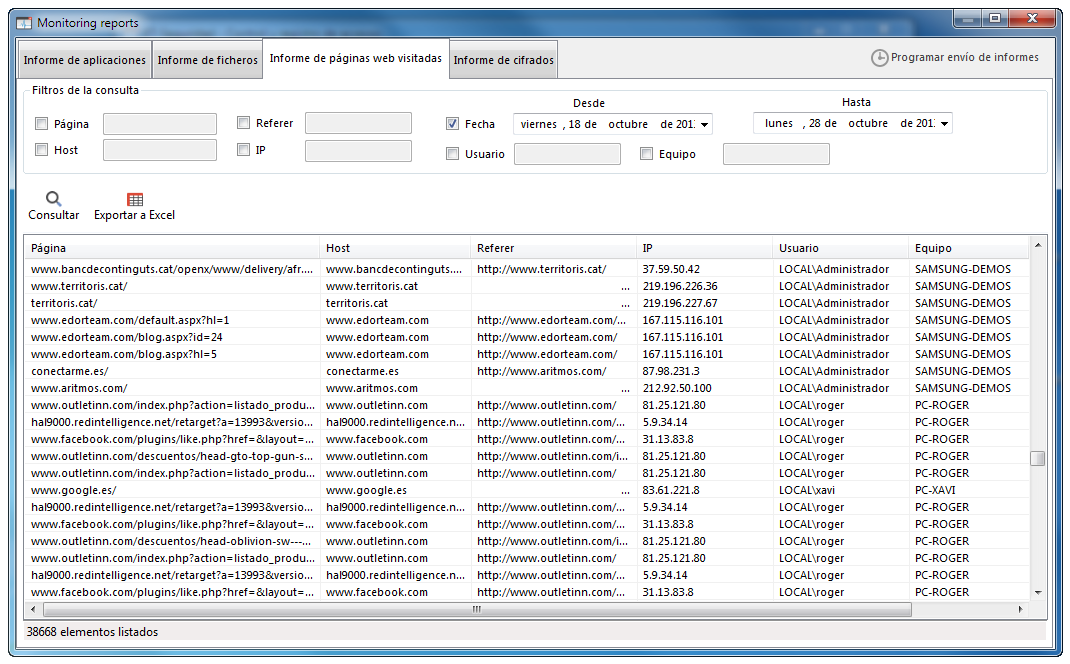Screen dimensions: 1070x664
Task: Click the horizontal scrollbar right arrow
Action: click(x=1021, y=609)
